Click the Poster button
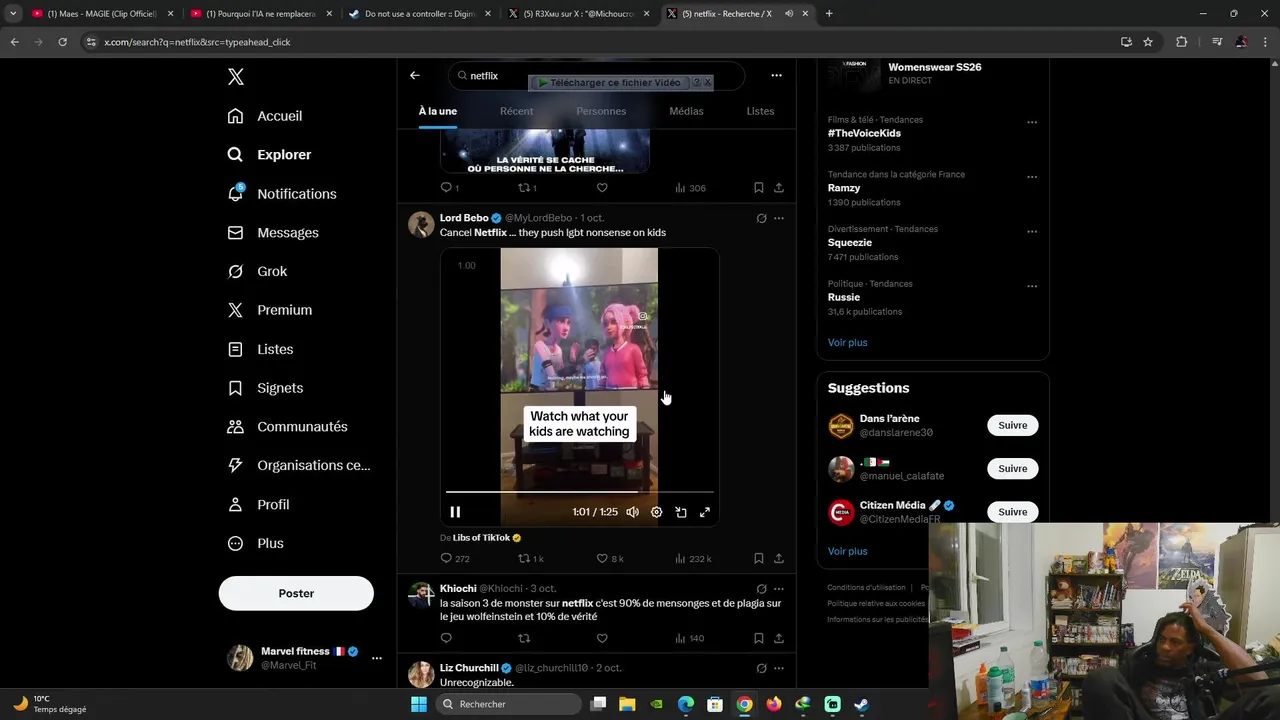 pyautogui.click(x=296, y=593)
